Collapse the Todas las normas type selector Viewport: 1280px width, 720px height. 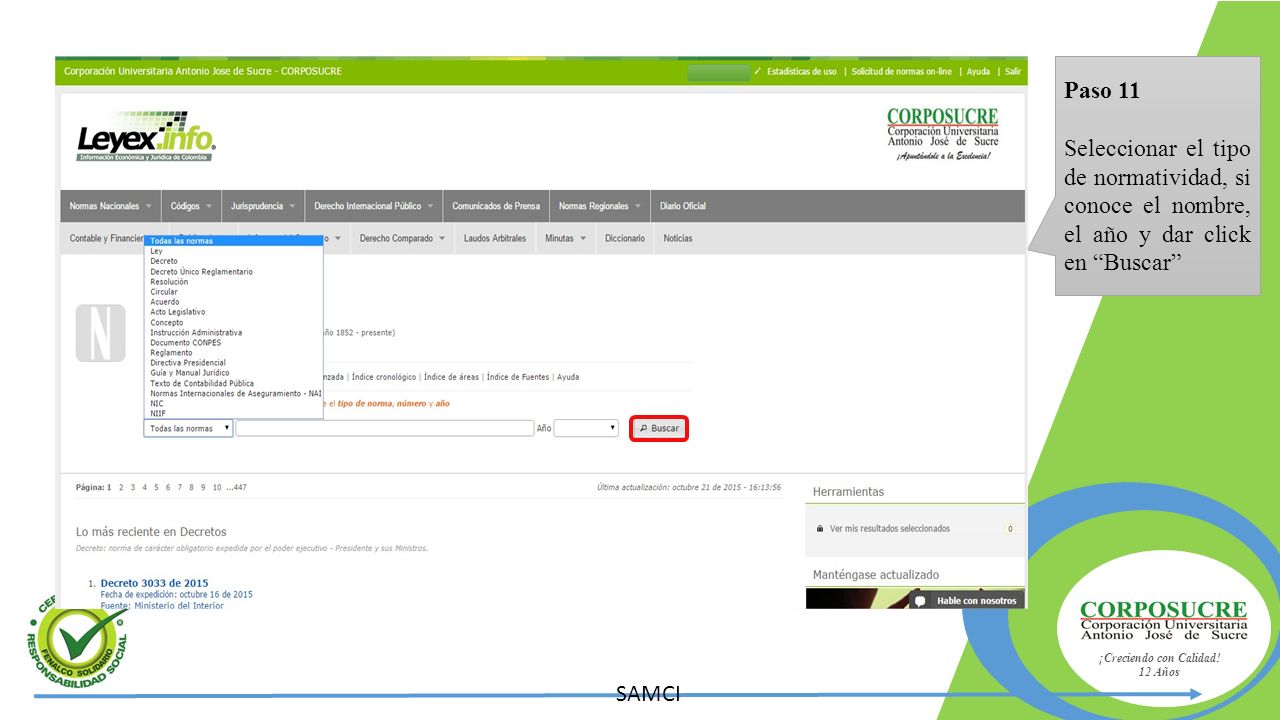(188, 428)
